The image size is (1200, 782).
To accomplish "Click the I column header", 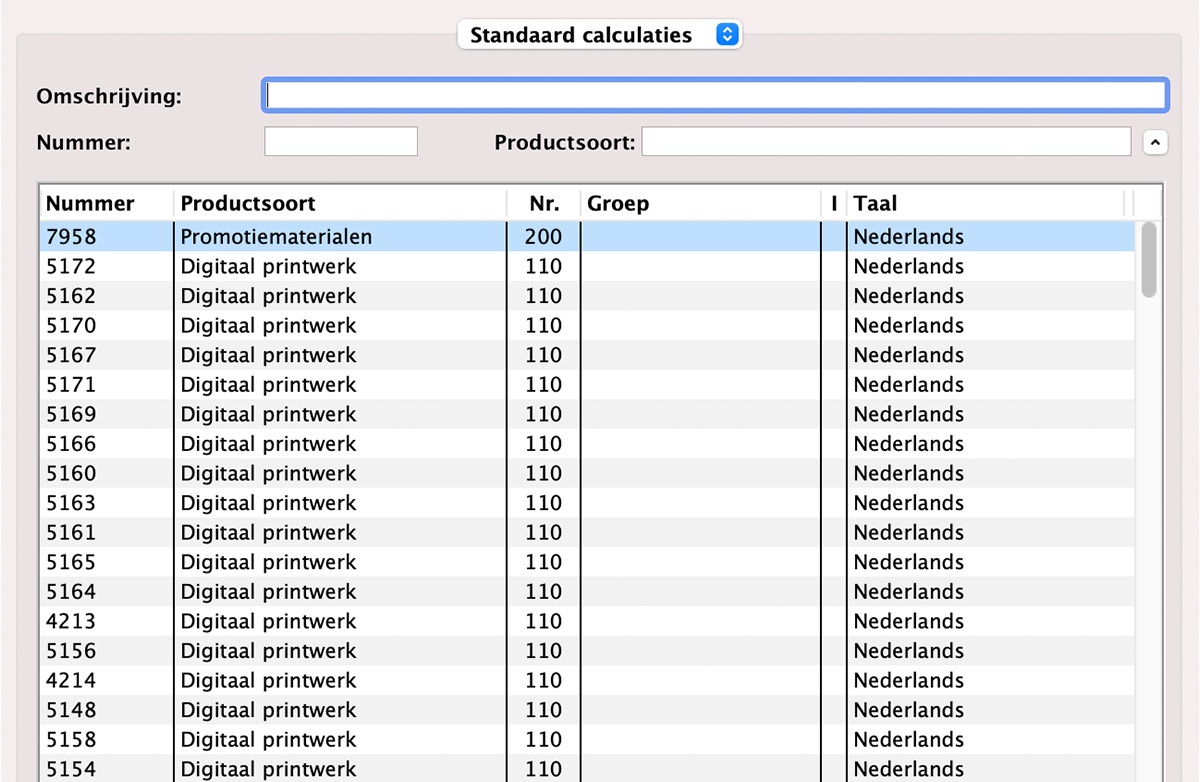I will [x=834, y=204].
